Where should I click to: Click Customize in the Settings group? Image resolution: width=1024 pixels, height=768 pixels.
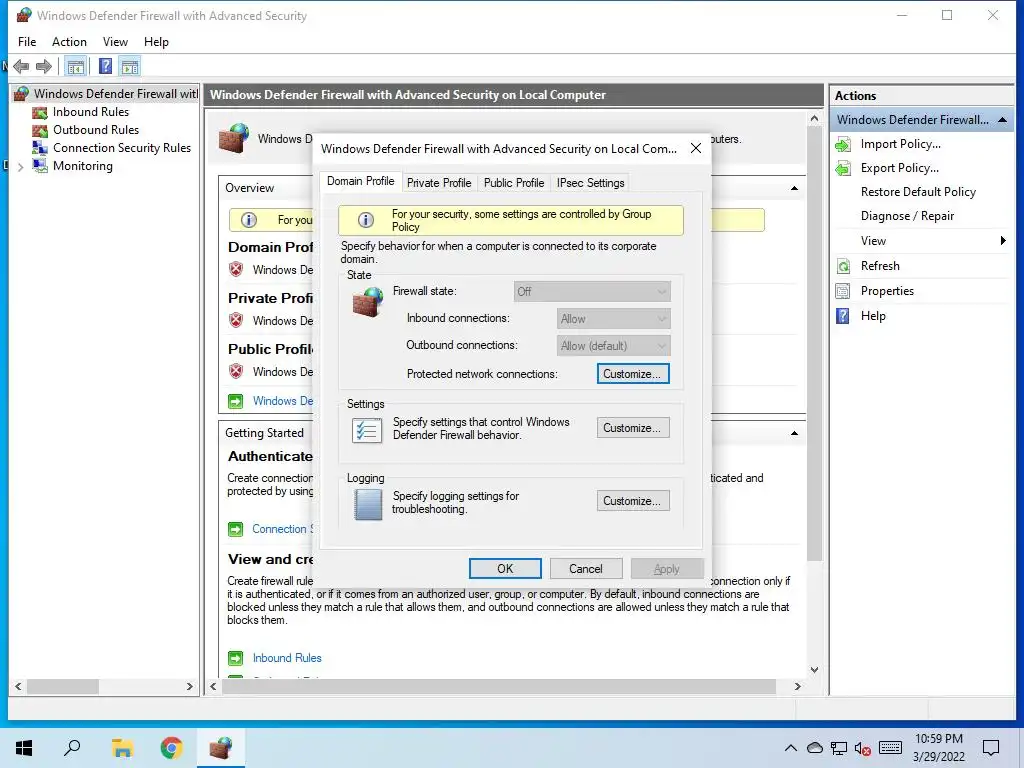click(x=632, y=428)
